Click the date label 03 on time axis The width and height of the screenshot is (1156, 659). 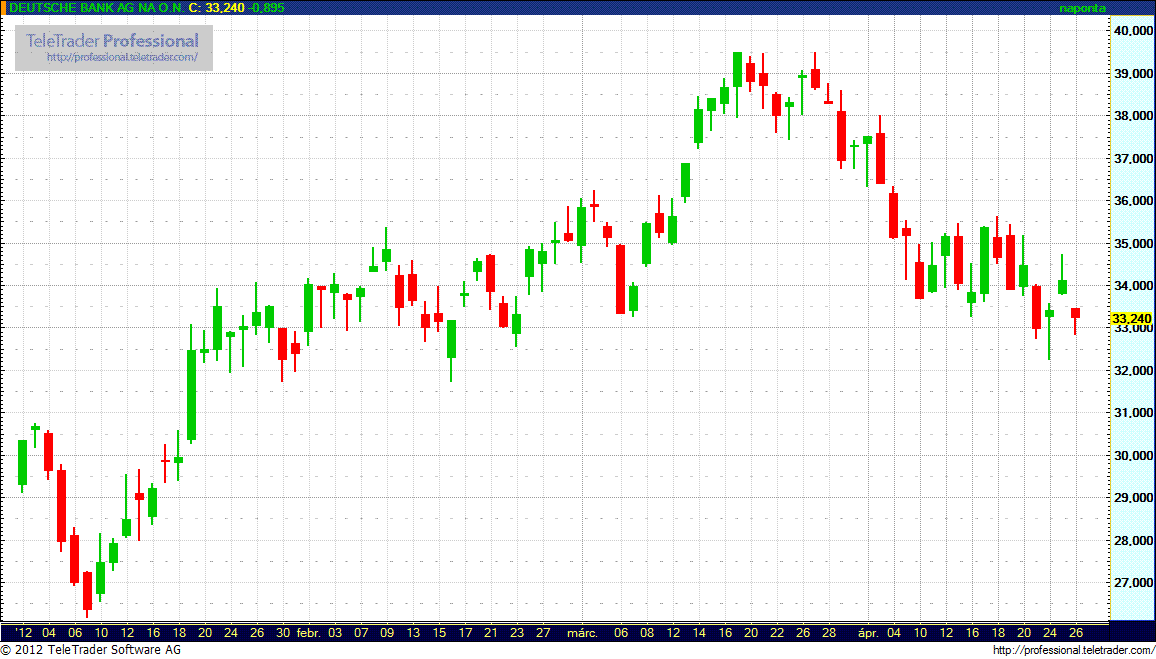point(335,632)
